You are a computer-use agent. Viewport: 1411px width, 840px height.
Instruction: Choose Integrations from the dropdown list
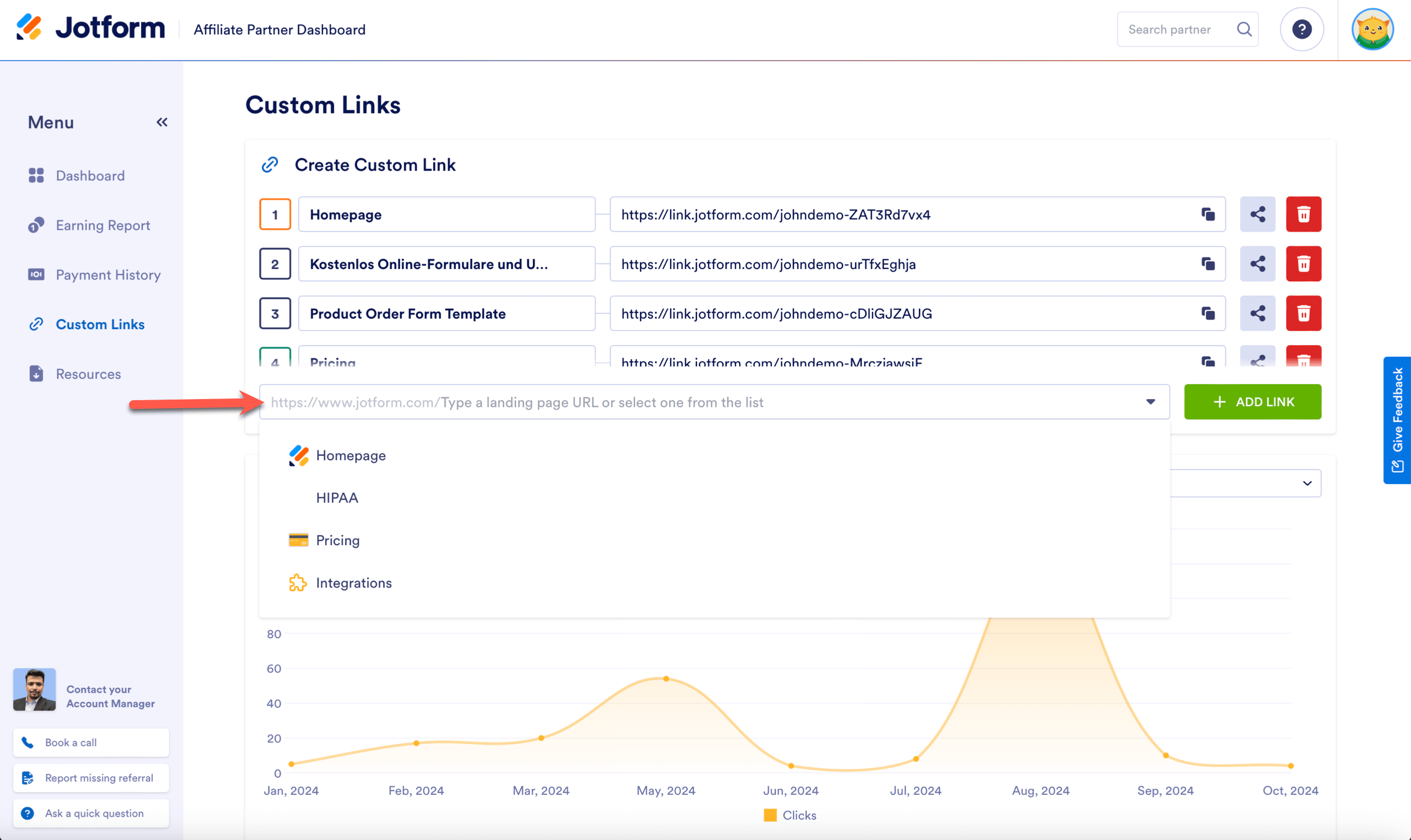point(353,583)
